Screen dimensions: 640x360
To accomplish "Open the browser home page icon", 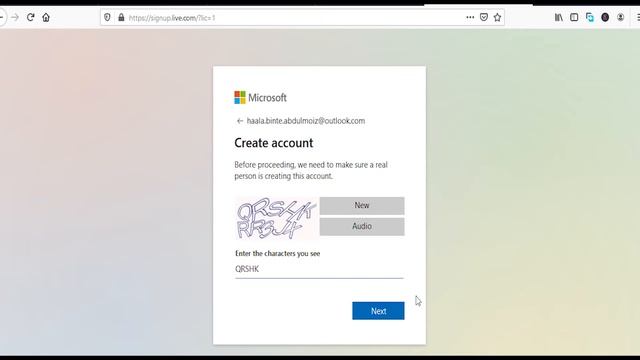I will tap(46, 18).
